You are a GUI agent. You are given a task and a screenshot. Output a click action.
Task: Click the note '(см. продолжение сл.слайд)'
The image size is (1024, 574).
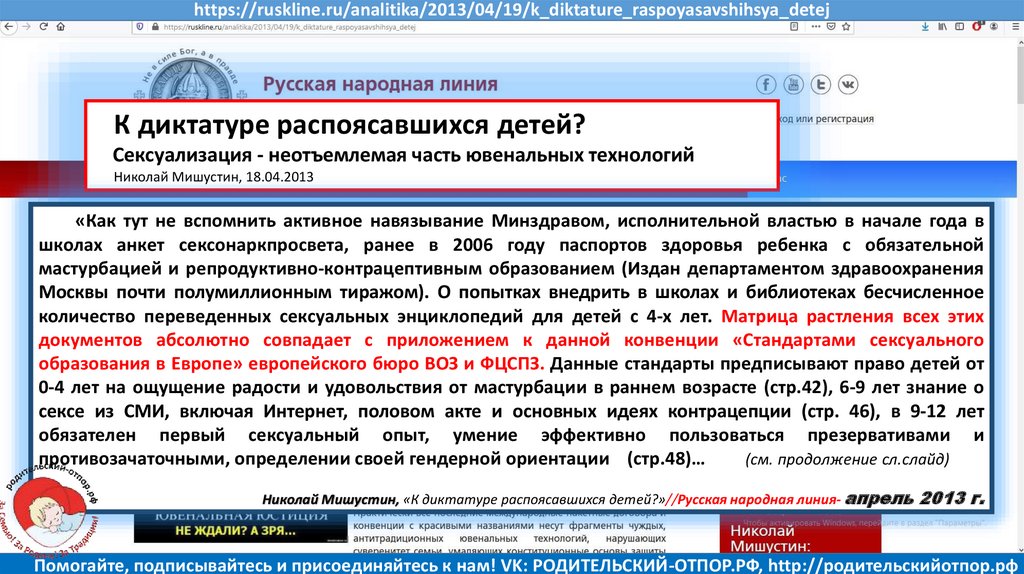pyautogui.click(x=847, y=459)
